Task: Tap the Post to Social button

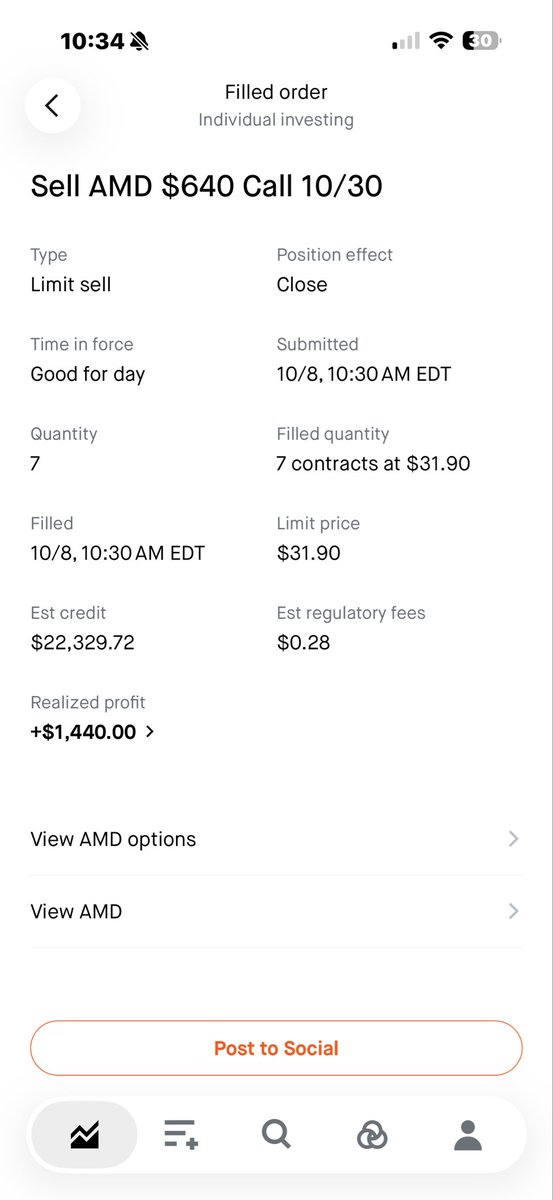Action: [276, 1048]
